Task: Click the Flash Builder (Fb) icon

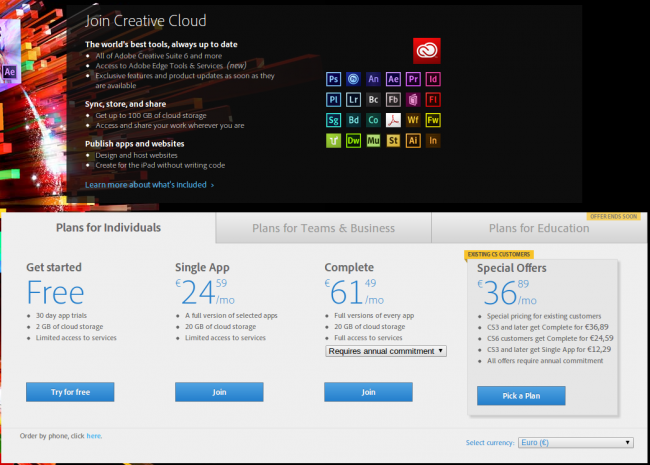Action: (393, 99)
